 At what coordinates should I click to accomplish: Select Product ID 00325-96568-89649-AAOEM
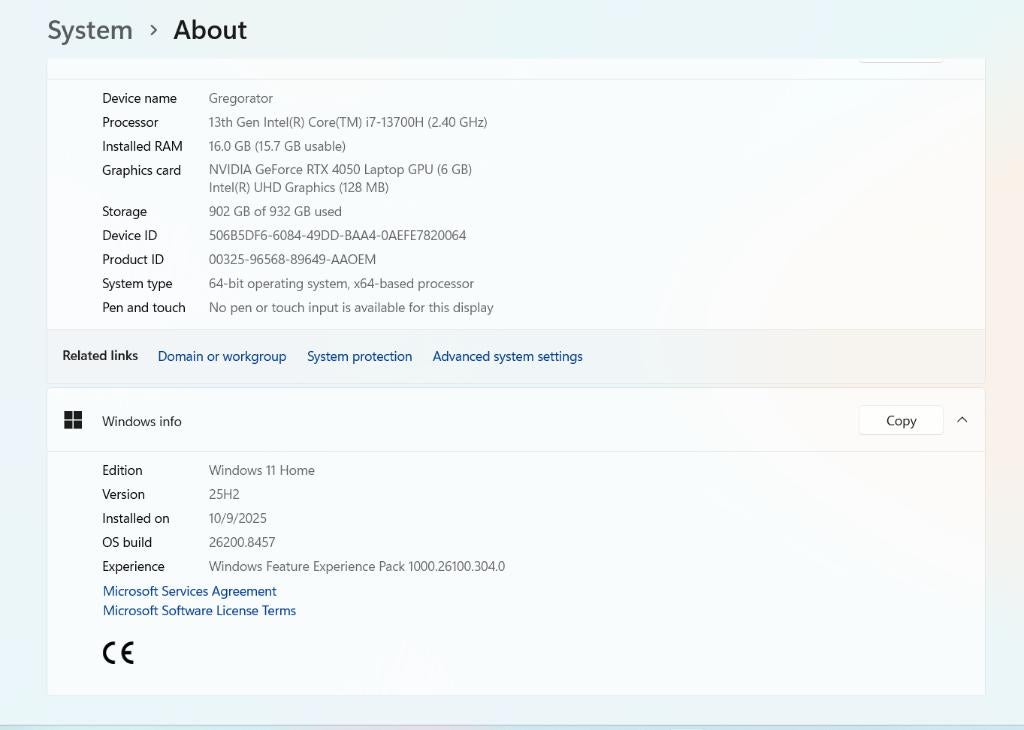click(292, 260)
